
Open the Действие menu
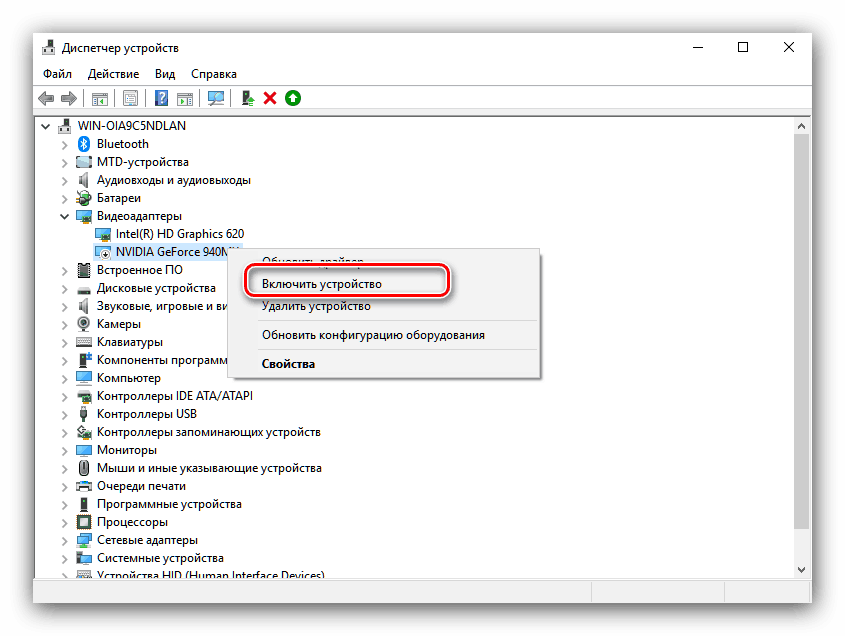pyautogui.click(x=113, y=74)
